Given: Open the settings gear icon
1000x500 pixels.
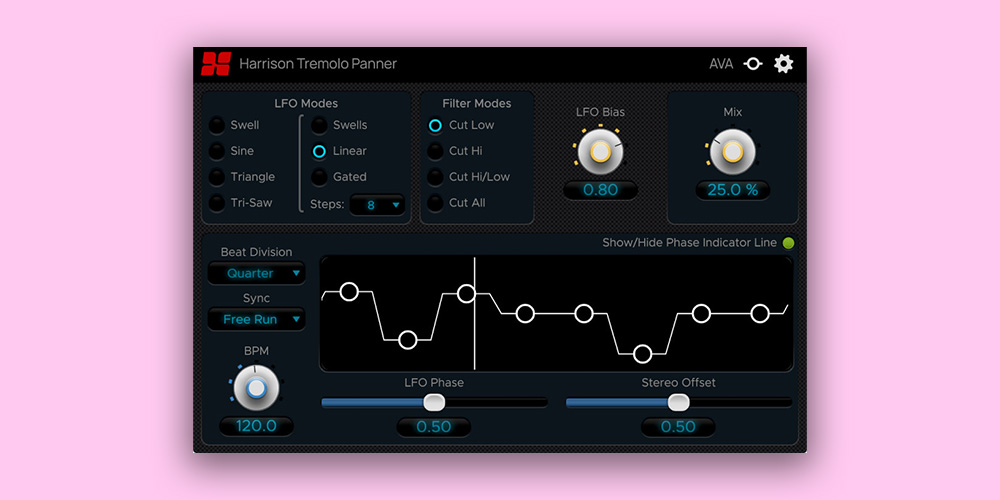Looking at the screenshot, I should 784,64.
